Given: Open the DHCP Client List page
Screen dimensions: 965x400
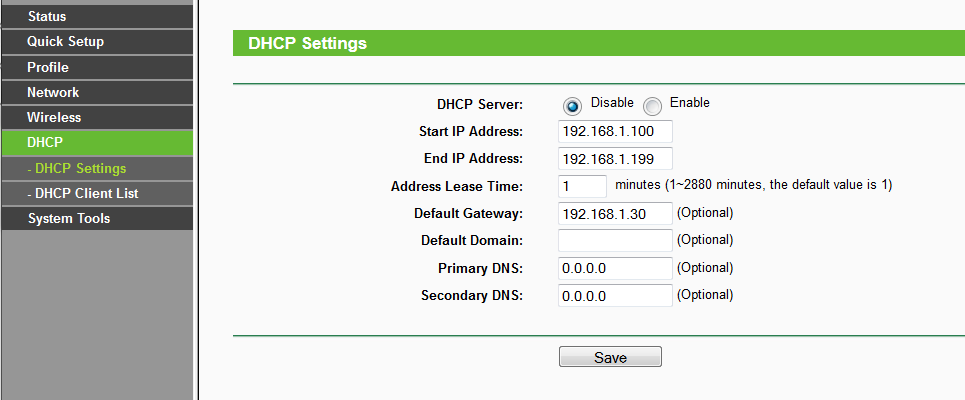Looking at the screenshot, I should coord(97,193).
